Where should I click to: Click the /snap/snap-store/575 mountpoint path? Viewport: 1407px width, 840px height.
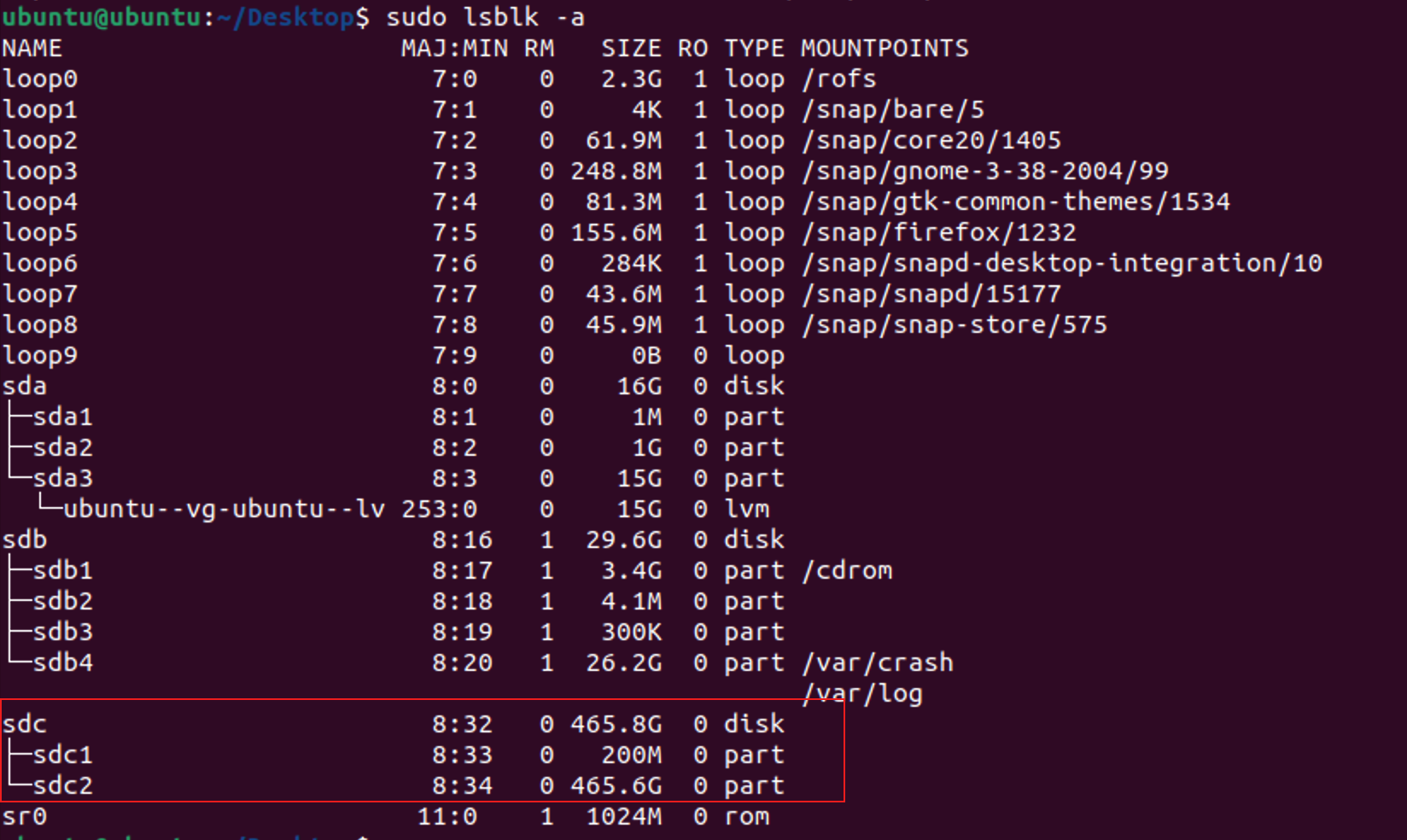955,325
